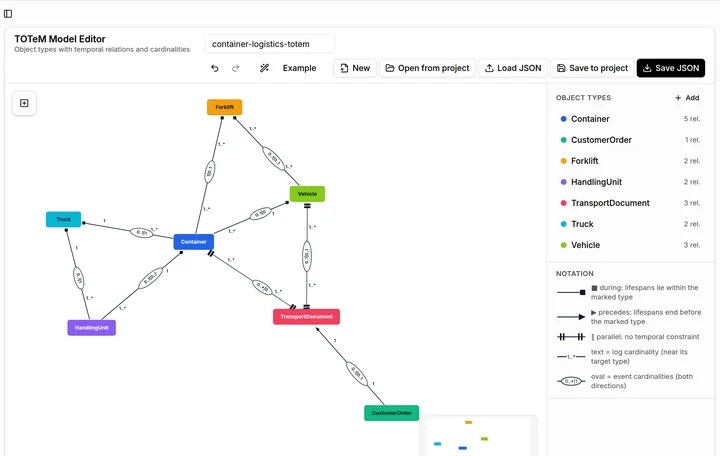Click the cardinality oval between Forklift and Vehicle
This screenshot has width=720, height=456.
point(274,158)
